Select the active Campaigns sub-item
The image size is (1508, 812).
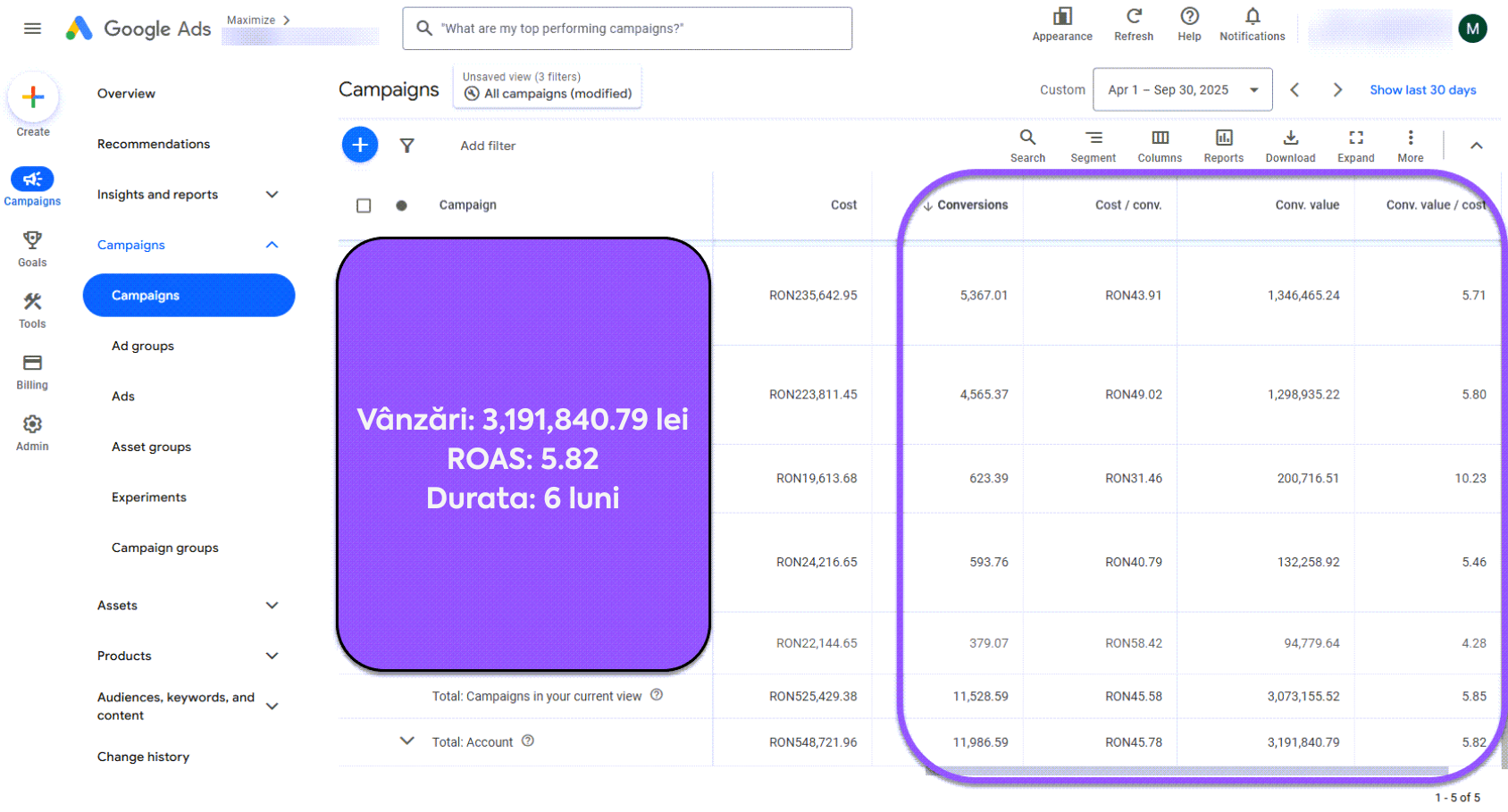(188, 296)
